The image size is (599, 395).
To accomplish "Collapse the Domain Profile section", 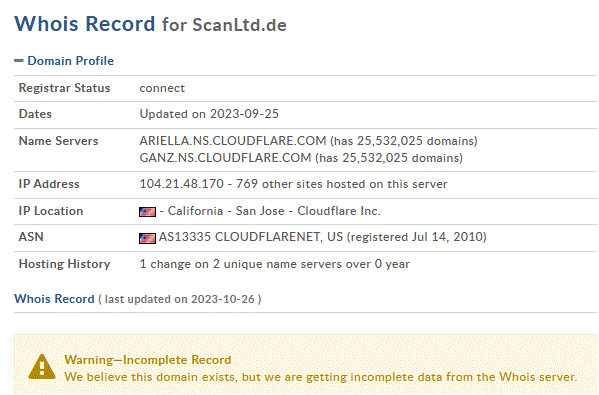I will [x=70, y=61].
